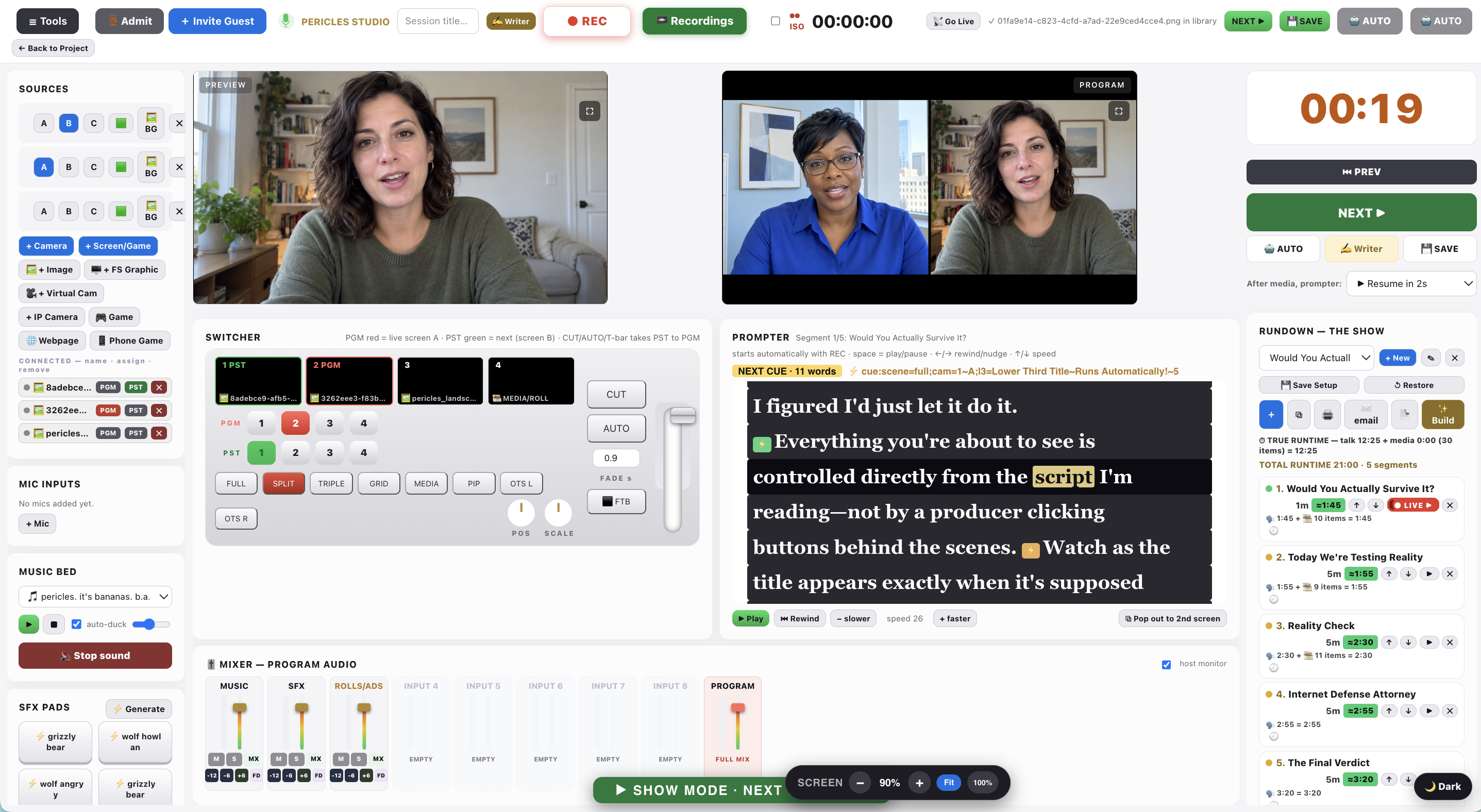Click Invite Guest

click(217, 21)
